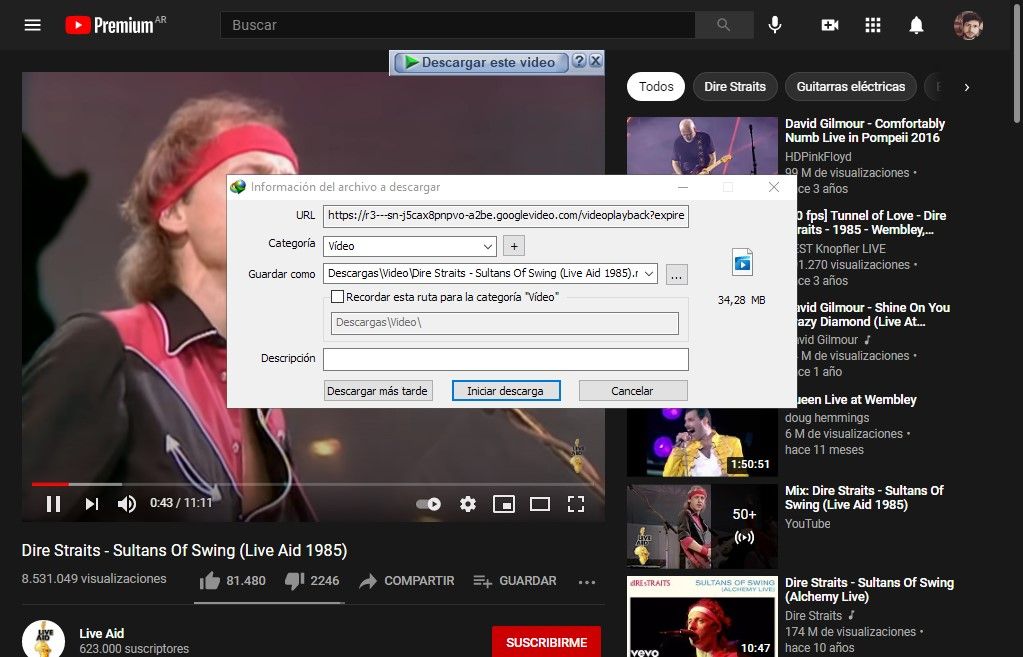1023x657 pixels.
Task: Expand the Categoría dropdown
Action: tap(488, 246)
